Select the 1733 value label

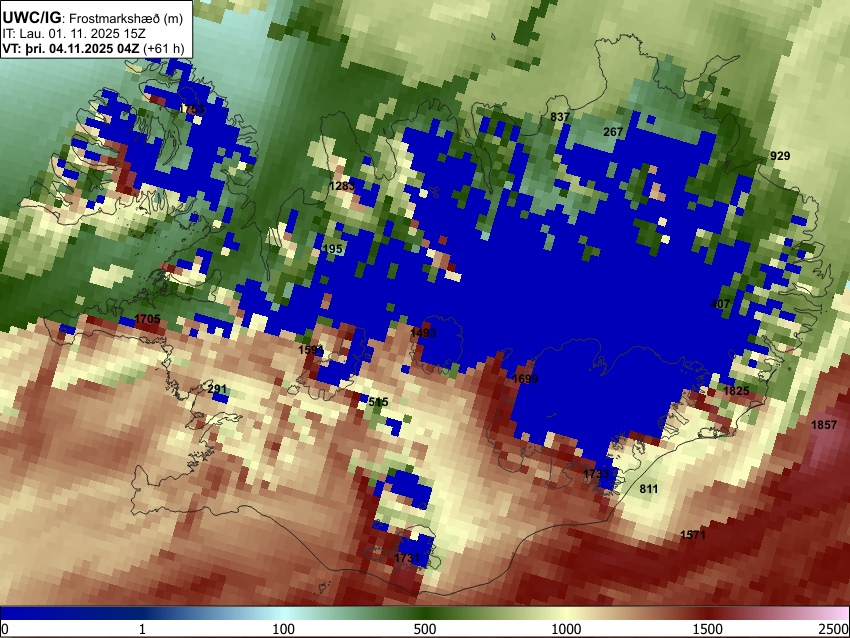[x=596, y=473]
